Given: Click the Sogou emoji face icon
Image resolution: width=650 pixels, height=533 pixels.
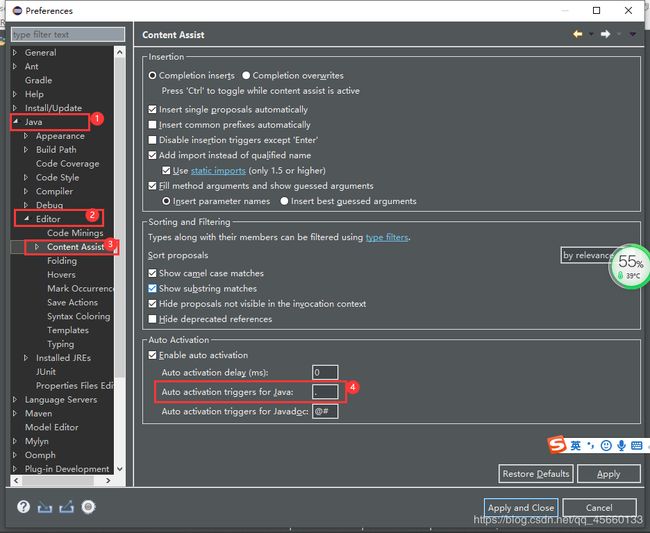Looking at the screenshot, I should (x=606, y=446).
